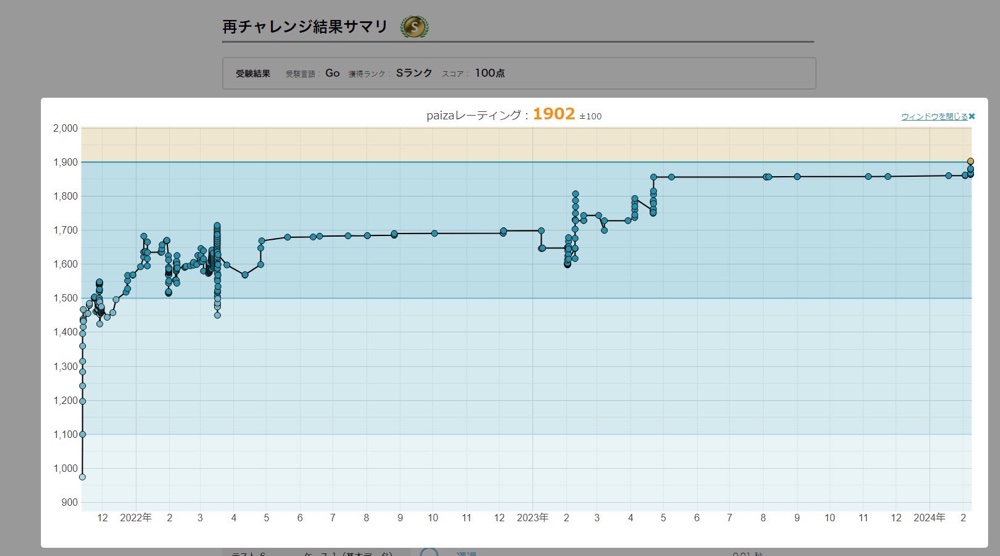Click the 2,000 y-axis label
Screen dimensions: 1000x556
(x=66, y=128)
